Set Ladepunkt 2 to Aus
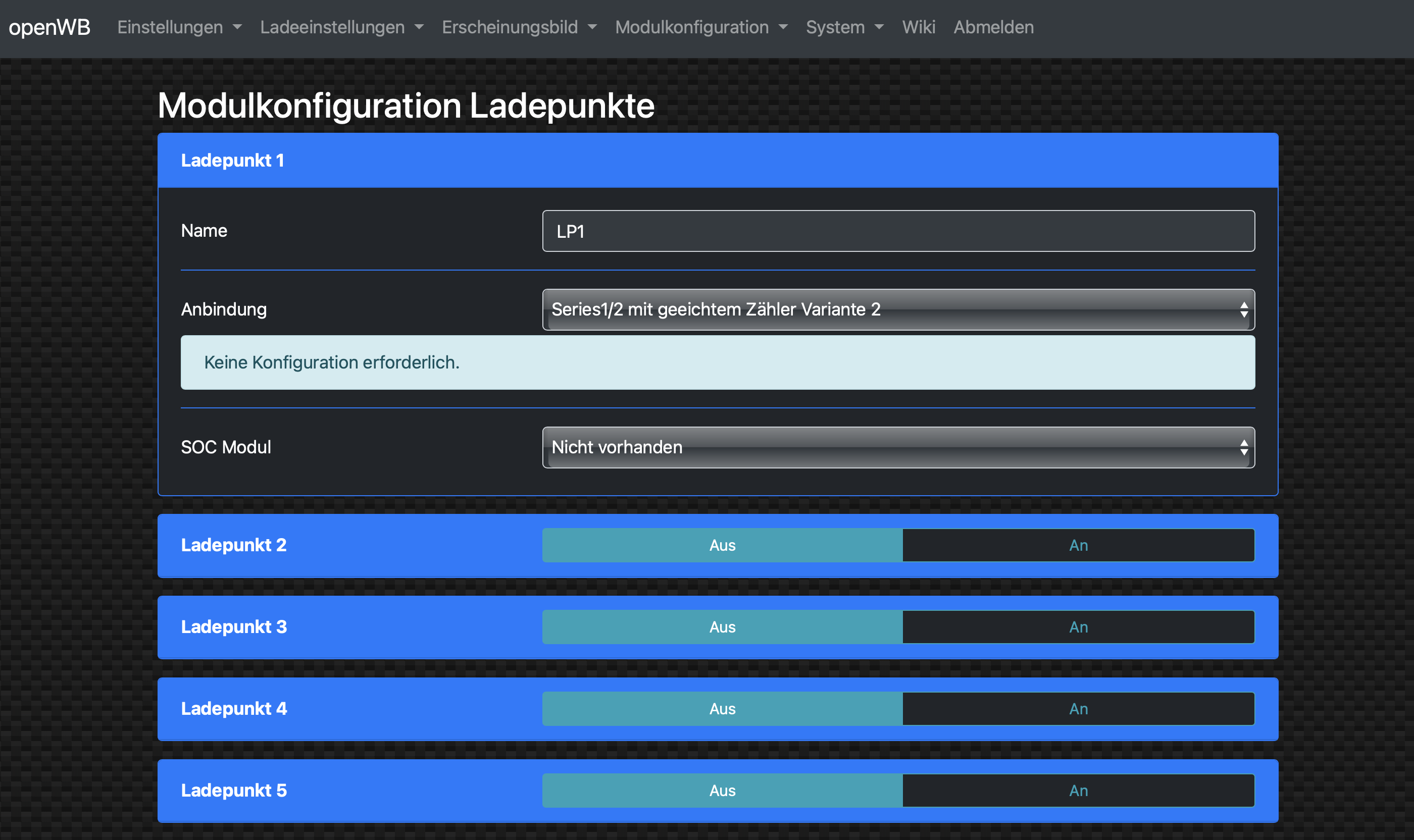The image size is (1414, 840). [722, 545]
